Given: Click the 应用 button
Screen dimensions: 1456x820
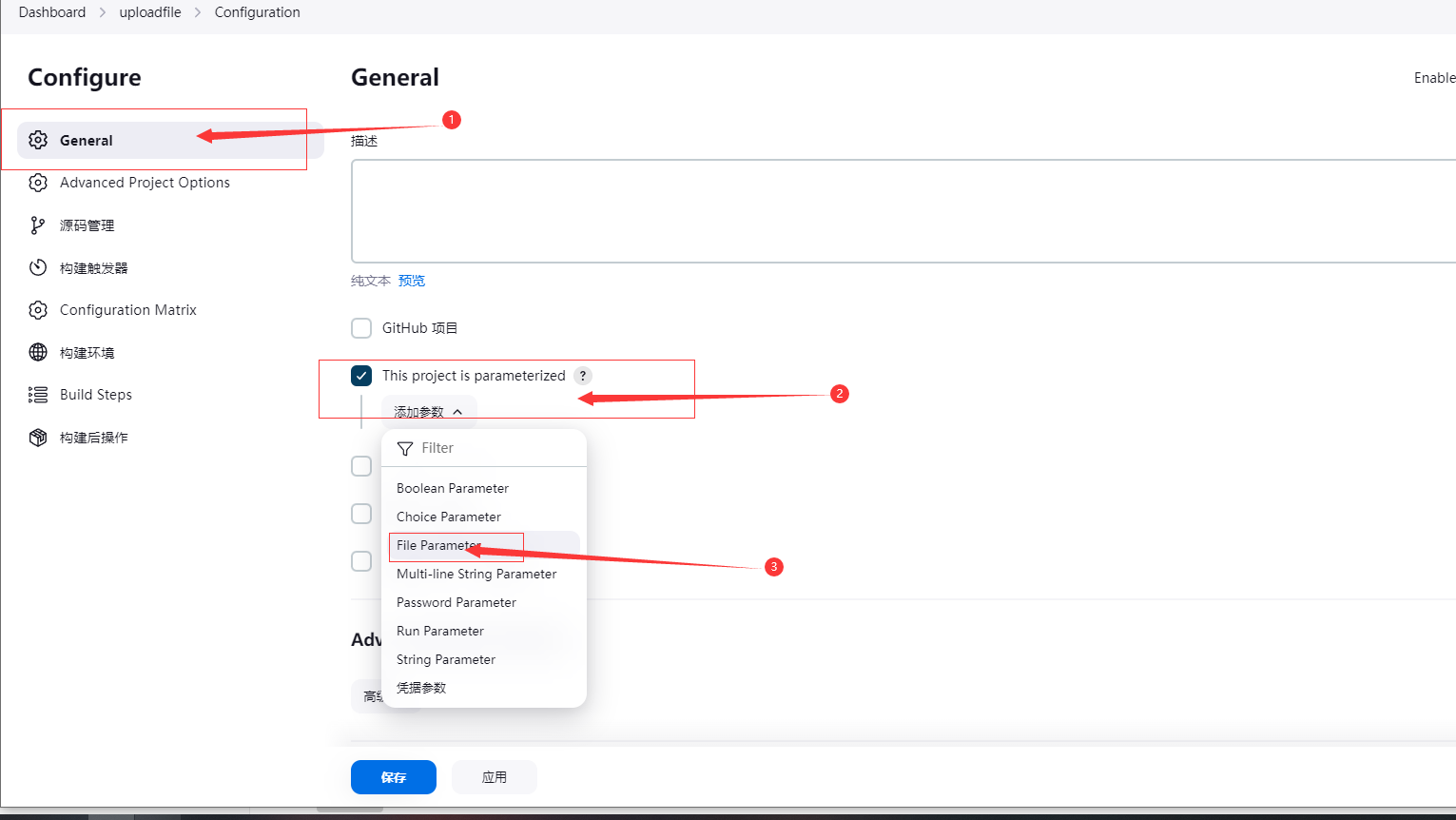Looking at the screenshot, I should click(495, 777).
